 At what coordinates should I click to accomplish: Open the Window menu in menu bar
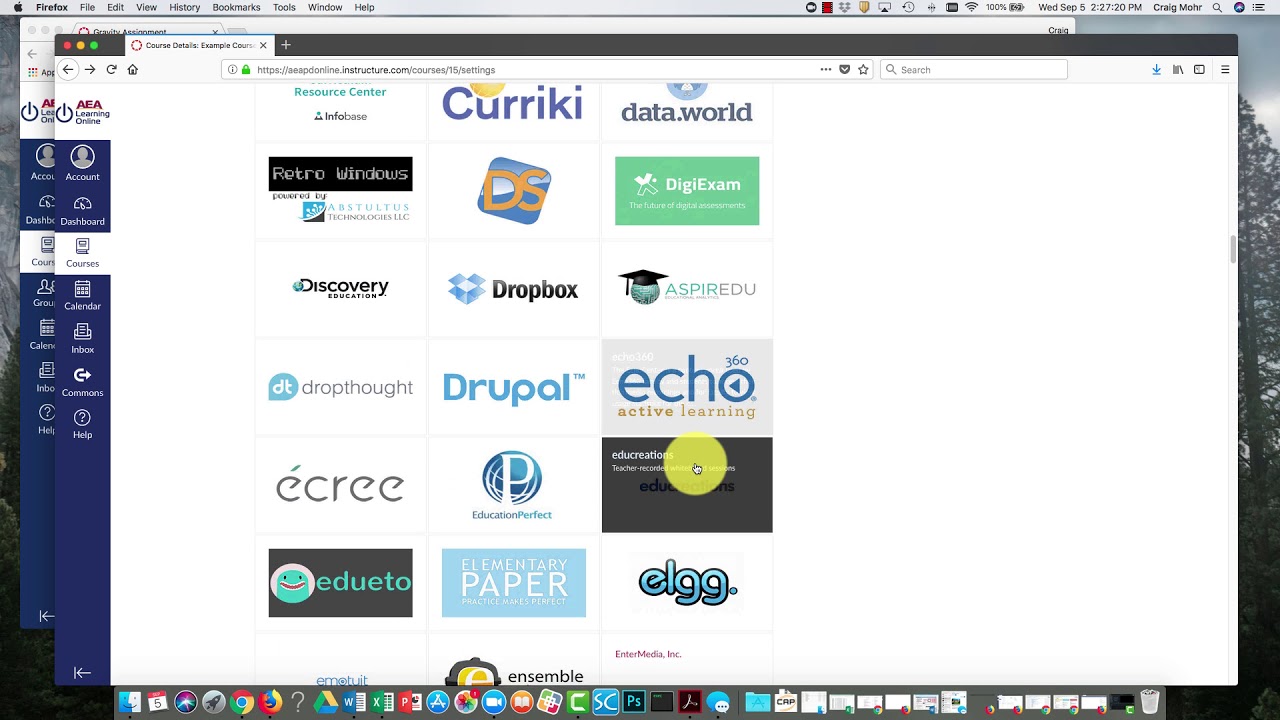pos(325,7)
